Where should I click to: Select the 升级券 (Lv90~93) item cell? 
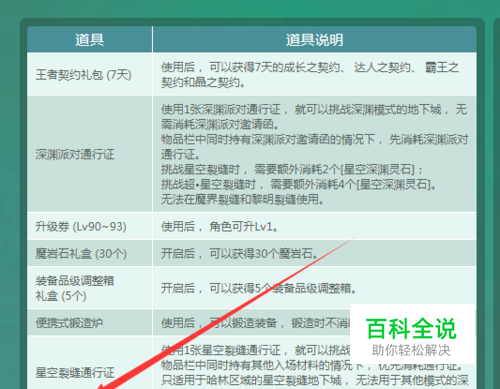[x=90, y=226]
